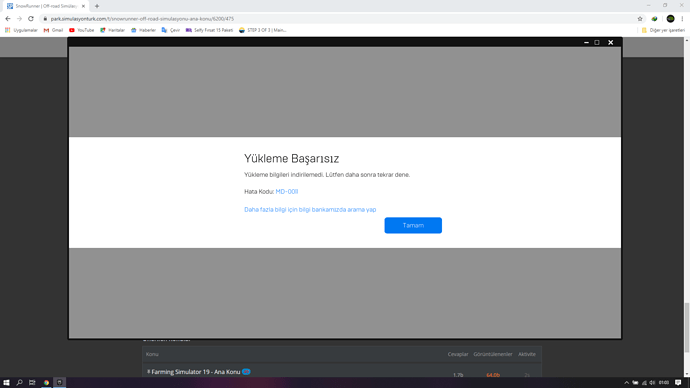Open the network icon in tray
This screenshot has height=388, width=690.
(644, 383)
